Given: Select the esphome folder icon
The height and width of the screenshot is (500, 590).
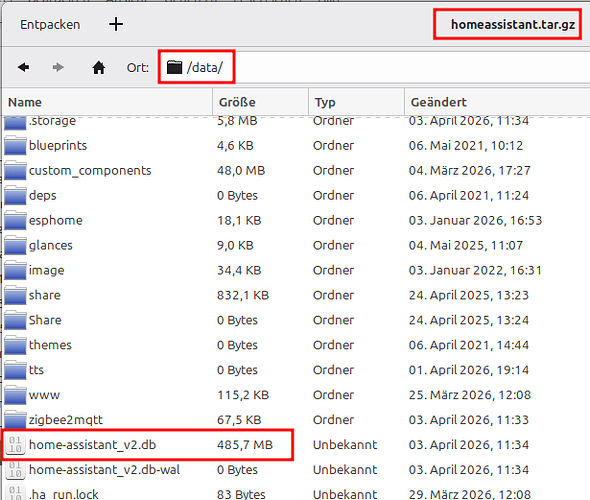Looking at the screenshot, I should (x=15, y=221).
